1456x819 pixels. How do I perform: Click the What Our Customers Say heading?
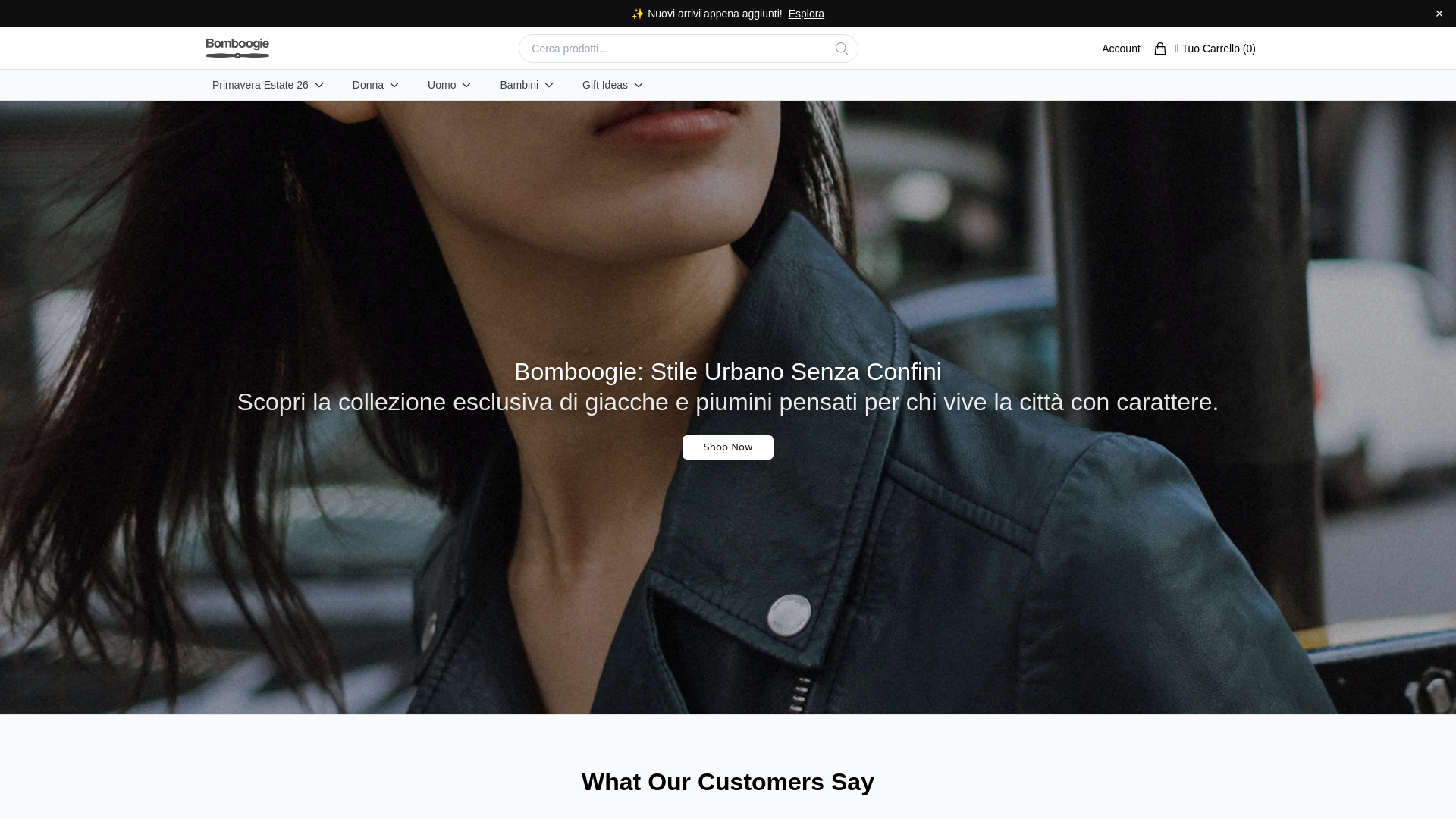pos(728,782)
